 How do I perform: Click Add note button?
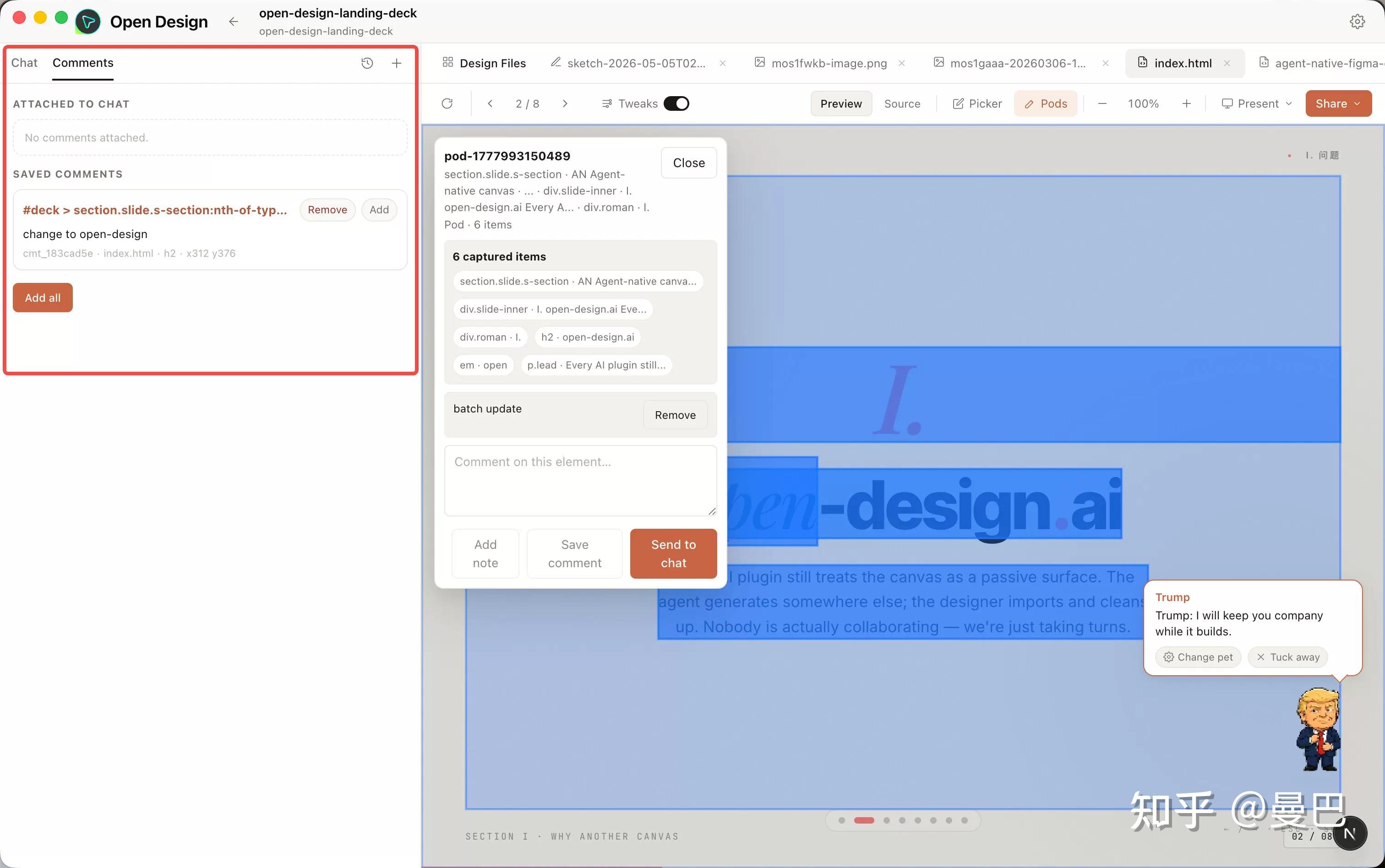point(485,553)
